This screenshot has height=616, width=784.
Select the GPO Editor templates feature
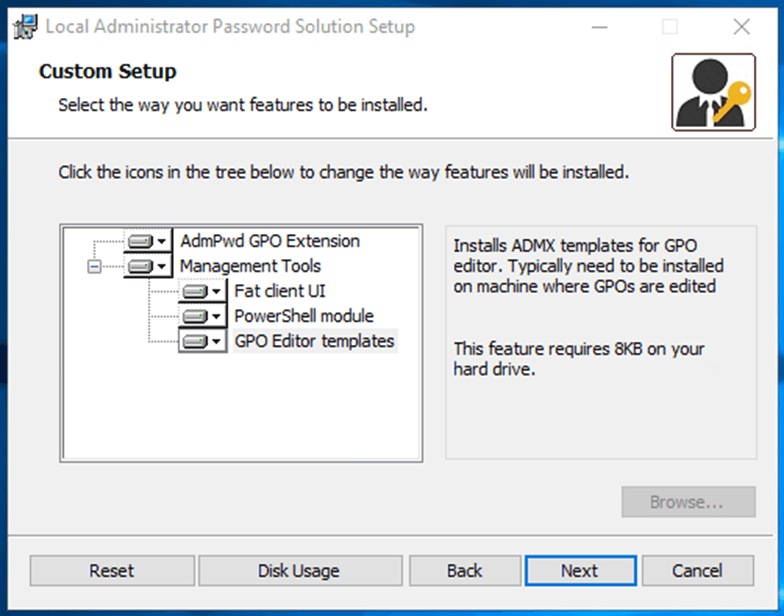(x=314, y=341)
